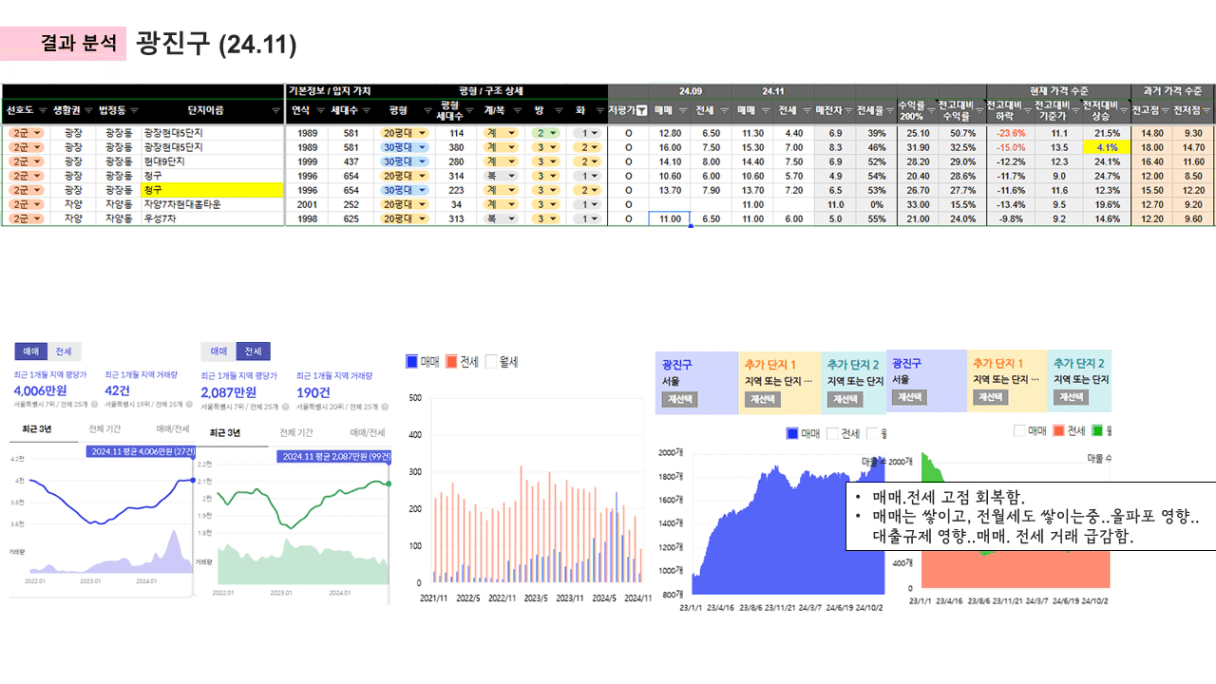Viewport: 1216px width, 684px height.
Task: Click the active filter icon on 저평가
Action: click(x=641, y=110)
